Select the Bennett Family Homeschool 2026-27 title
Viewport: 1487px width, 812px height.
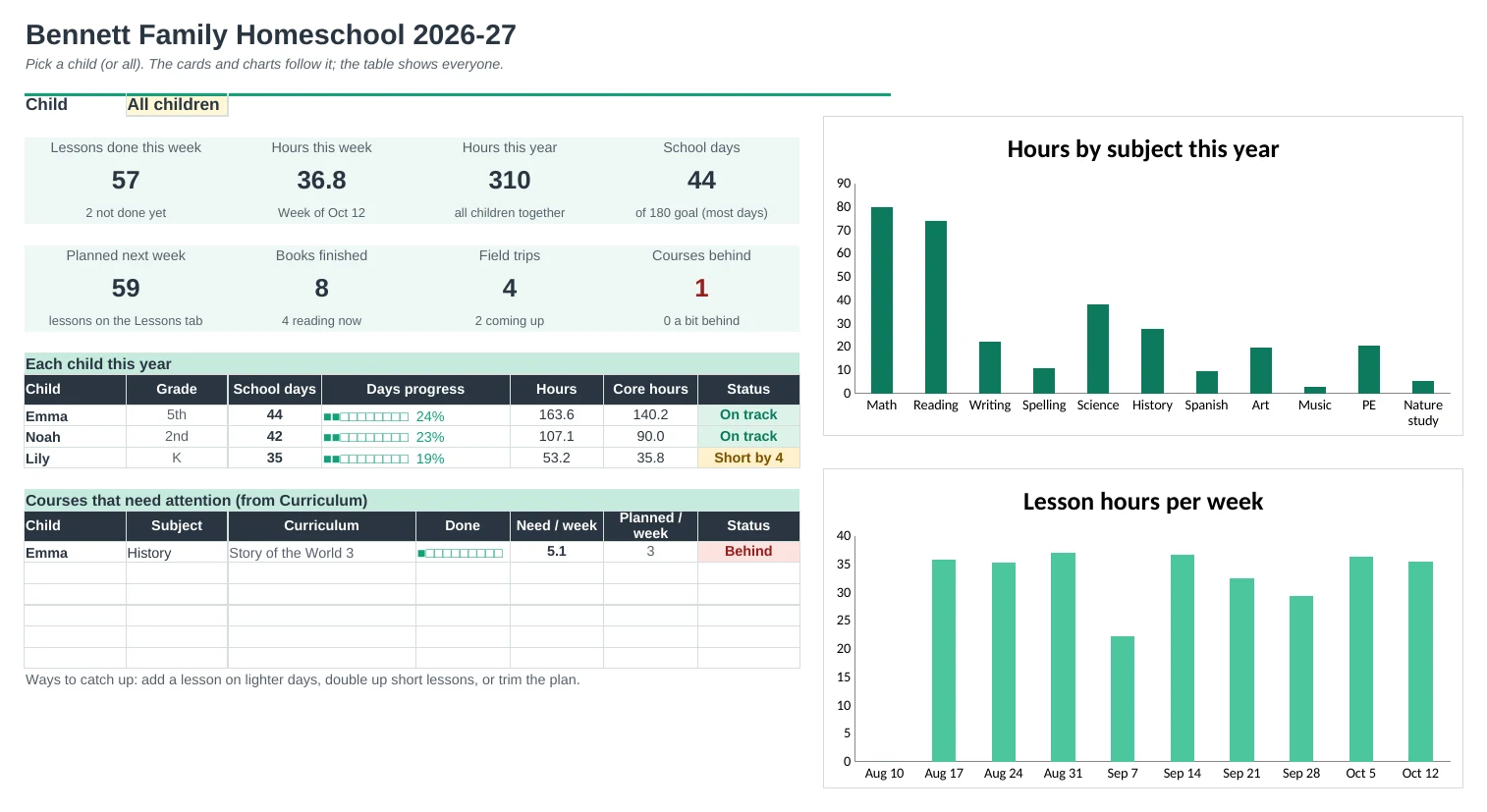point(271,34)
